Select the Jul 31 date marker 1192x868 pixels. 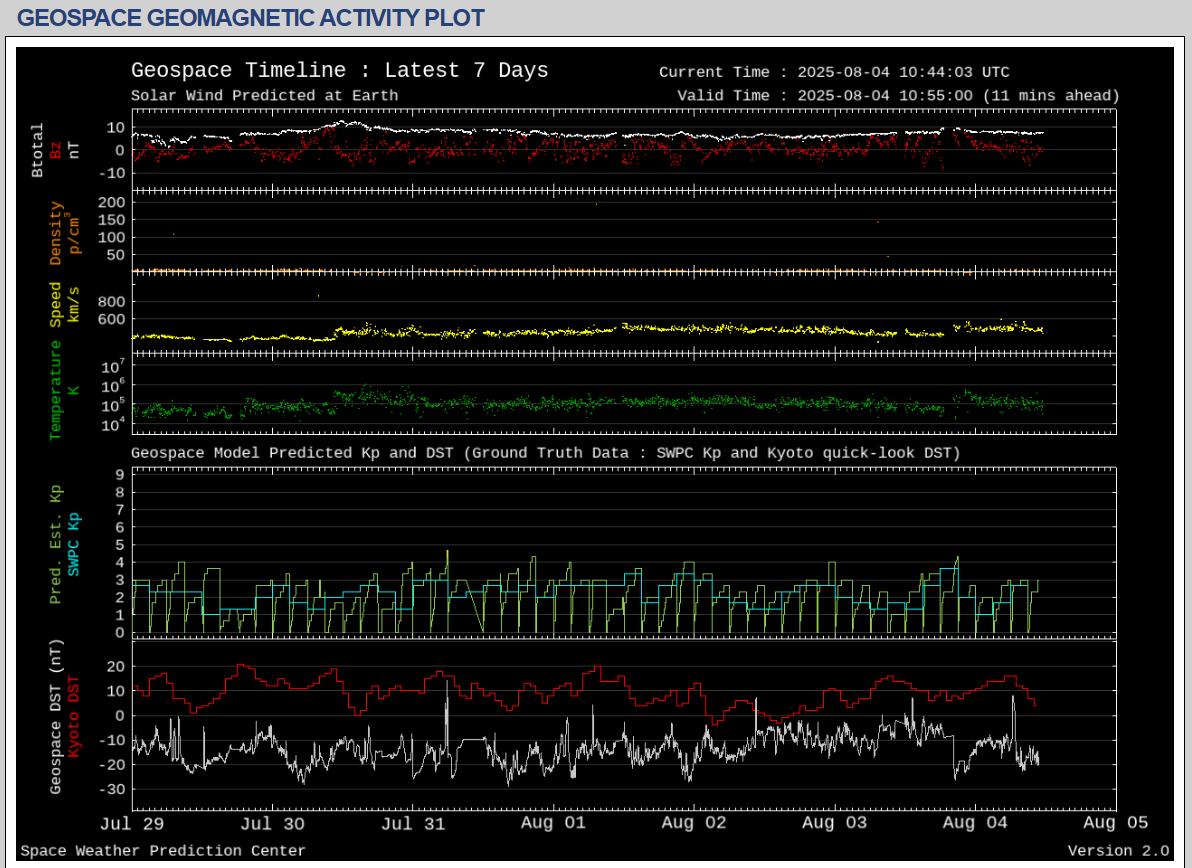(413, 823)
